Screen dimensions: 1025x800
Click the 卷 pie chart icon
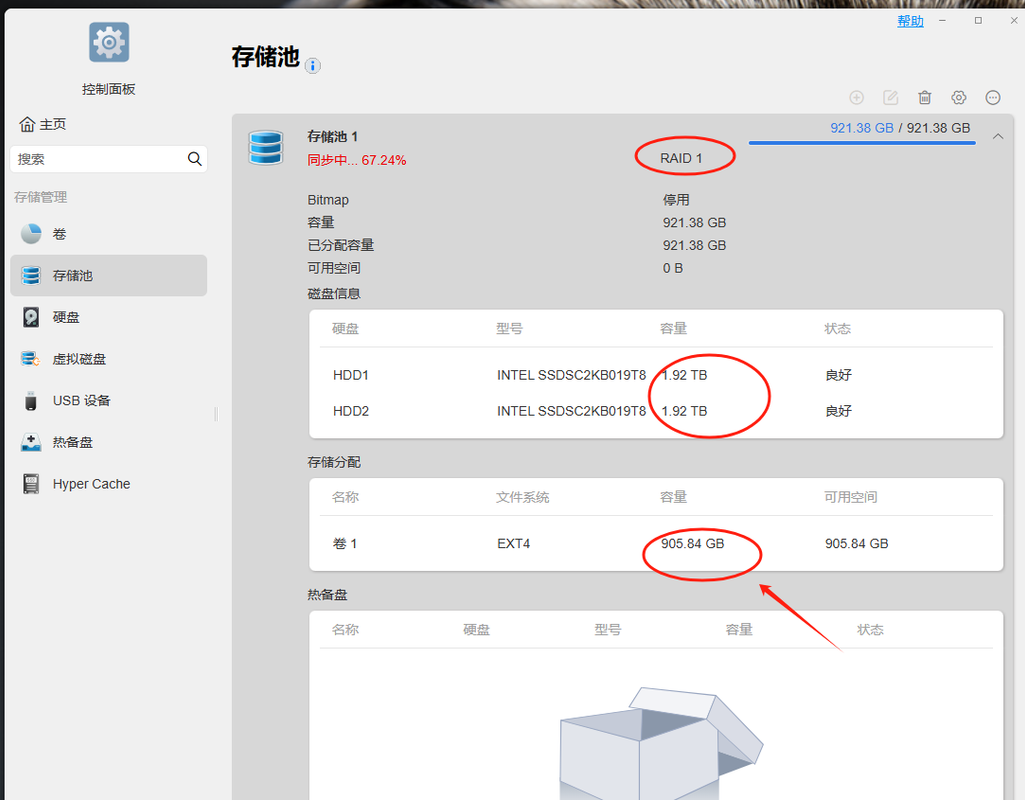click(x=31, y=233)
